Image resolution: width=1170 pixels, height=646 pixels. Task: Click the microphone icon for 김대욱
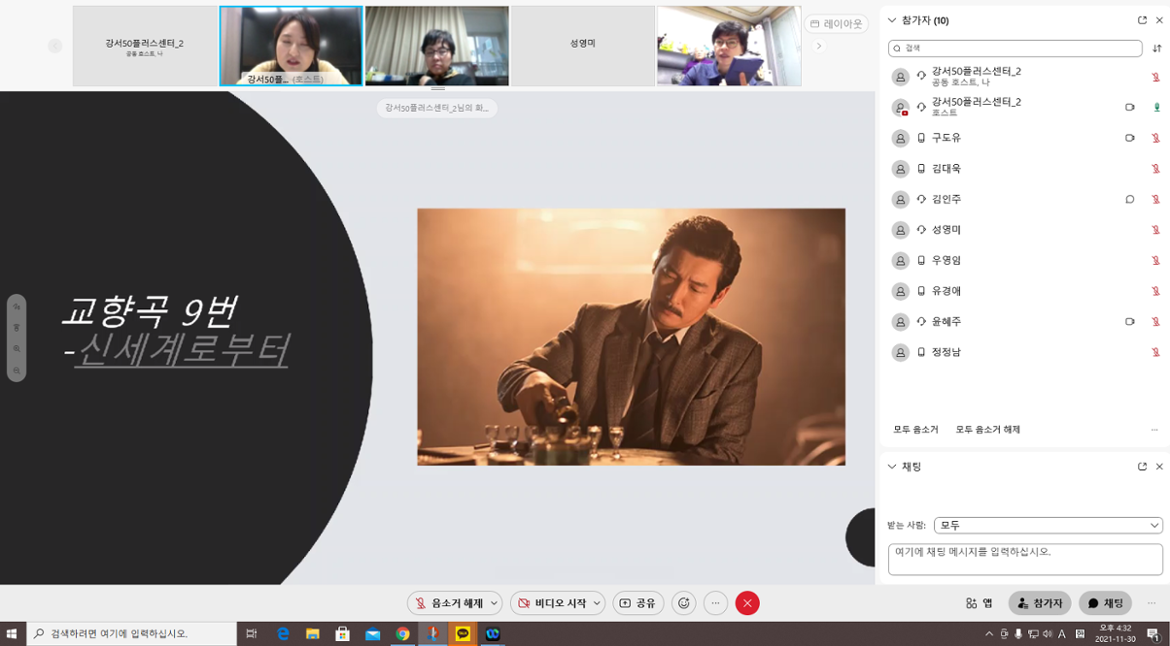1156,169
